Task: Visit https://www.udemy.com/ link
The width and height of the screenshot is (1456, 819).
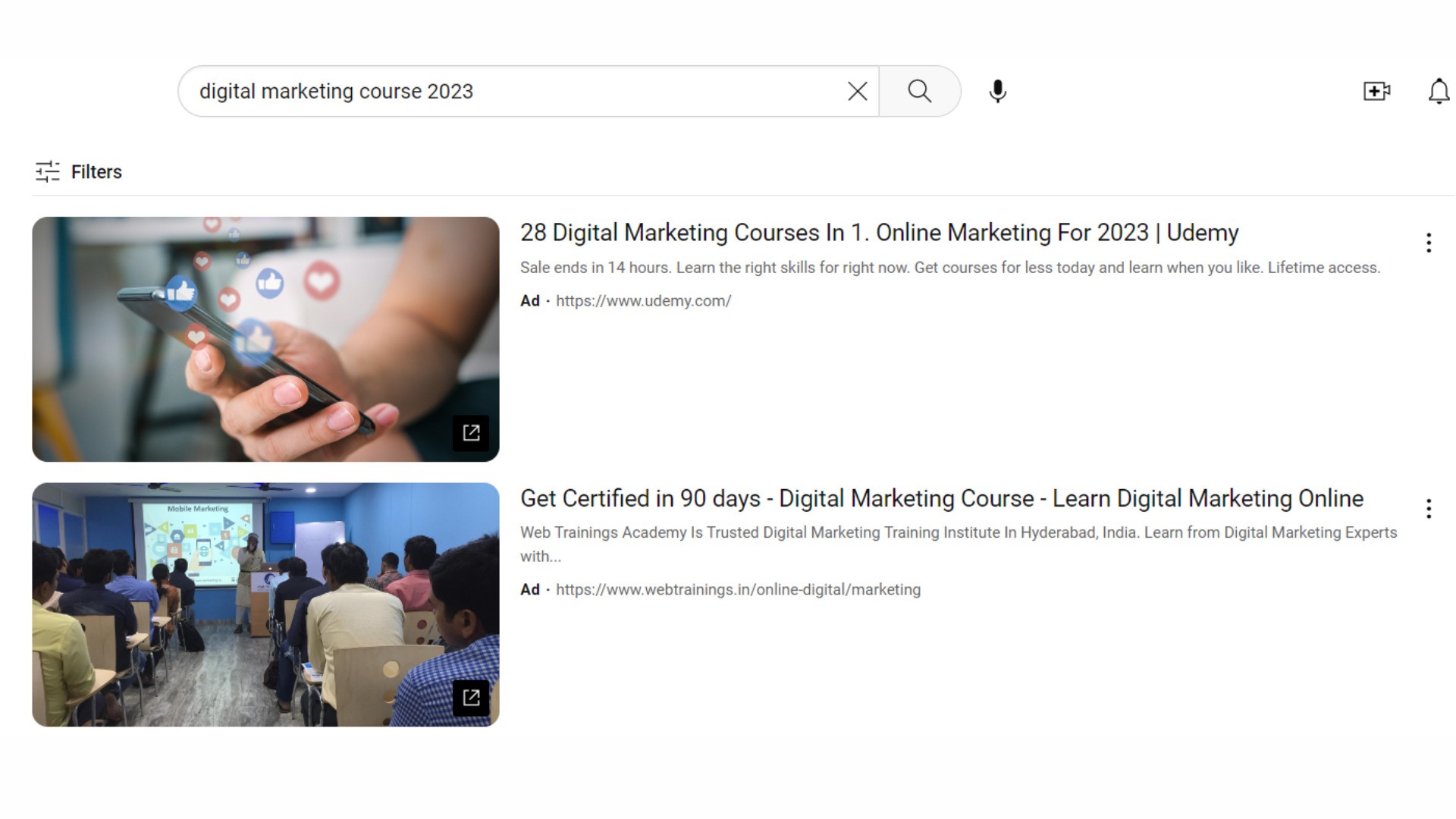Action: (x=643, y=301)
